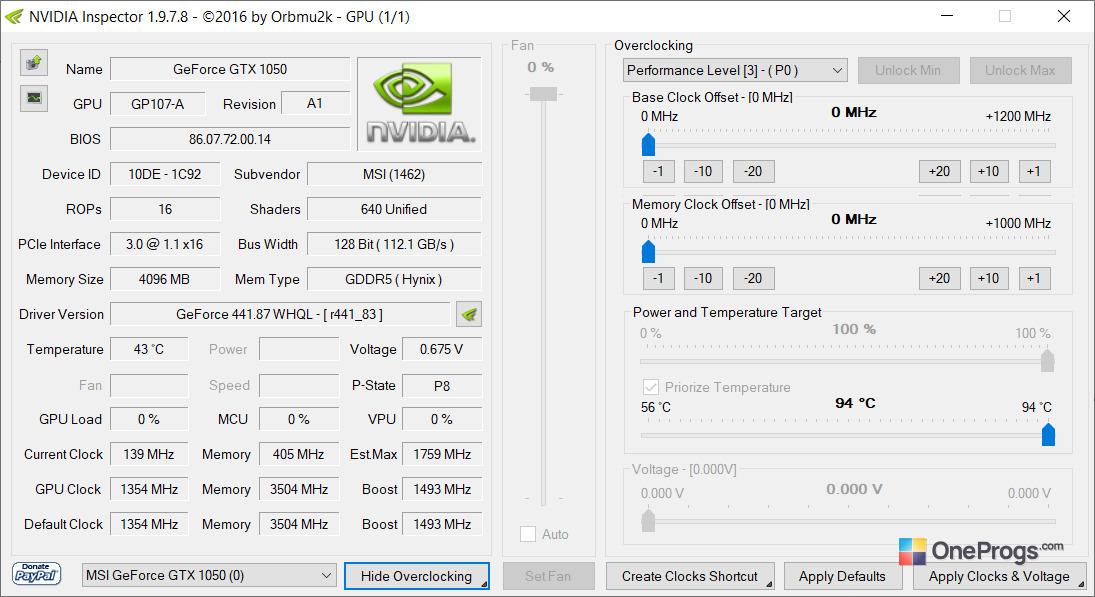Click the GPU Load value 0 %

pyautogui.click(x=149, y=419)
